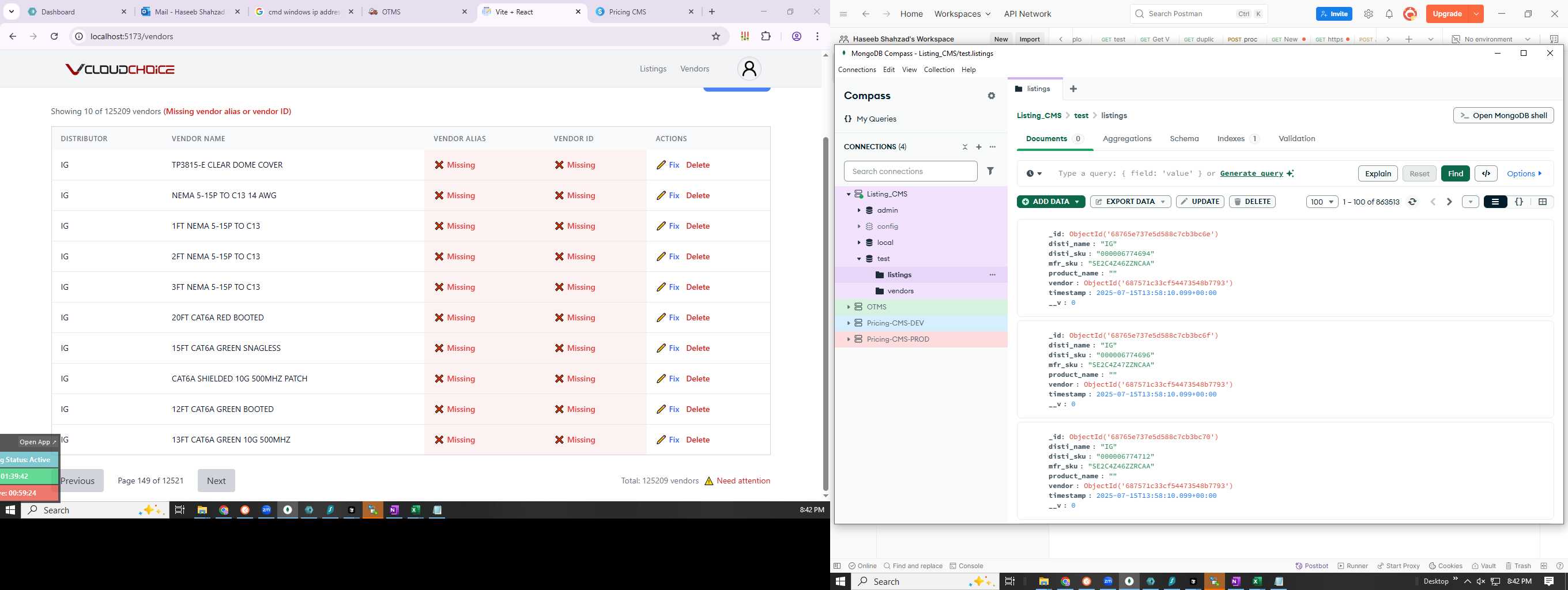This screenshot has width=1568, height=590.
Task: Click the Explain button
Action: click(1378, 173)
